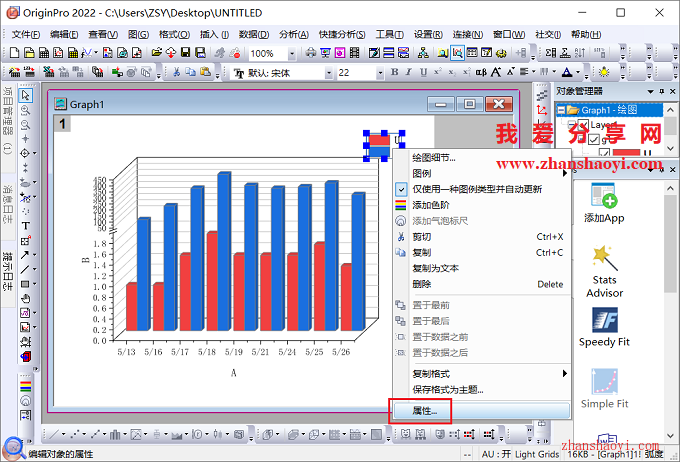Image resolution: width=680 pixels, height=462 pixels.
Task: Select the Pan hand tool
Action: tap(26, 298)
